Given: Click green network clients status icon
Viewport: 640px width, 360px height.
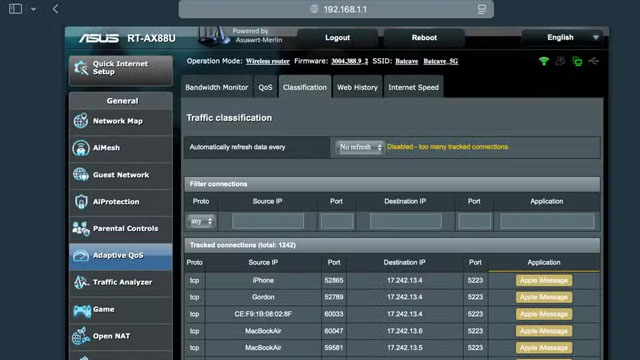Looking at the screenshot, I should click(x=577, y=61).
